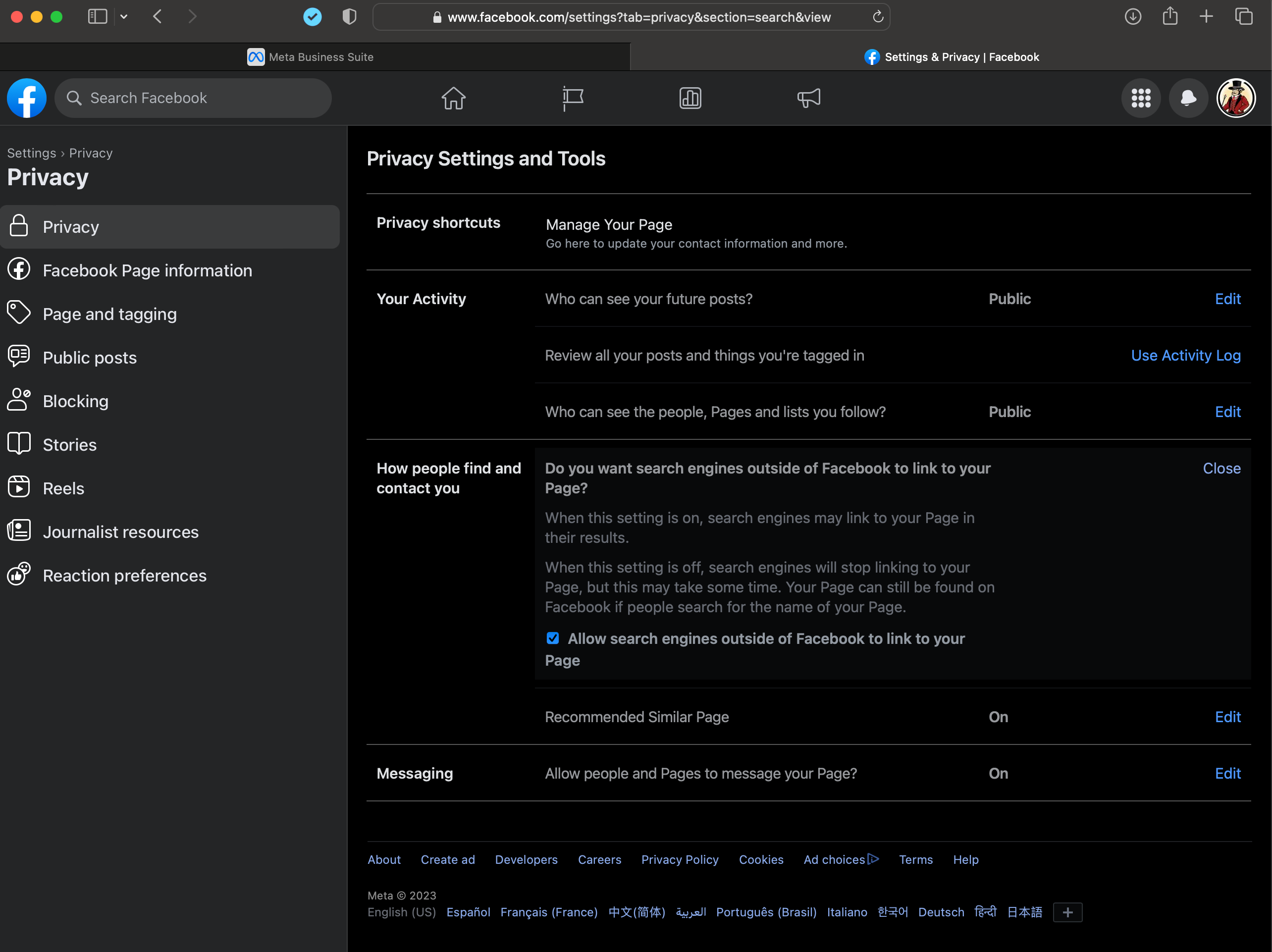Image resolution: width=1272 pixels, height=952 pixels.
Task: Open the About footer link
Action: [x=384, y=859]
